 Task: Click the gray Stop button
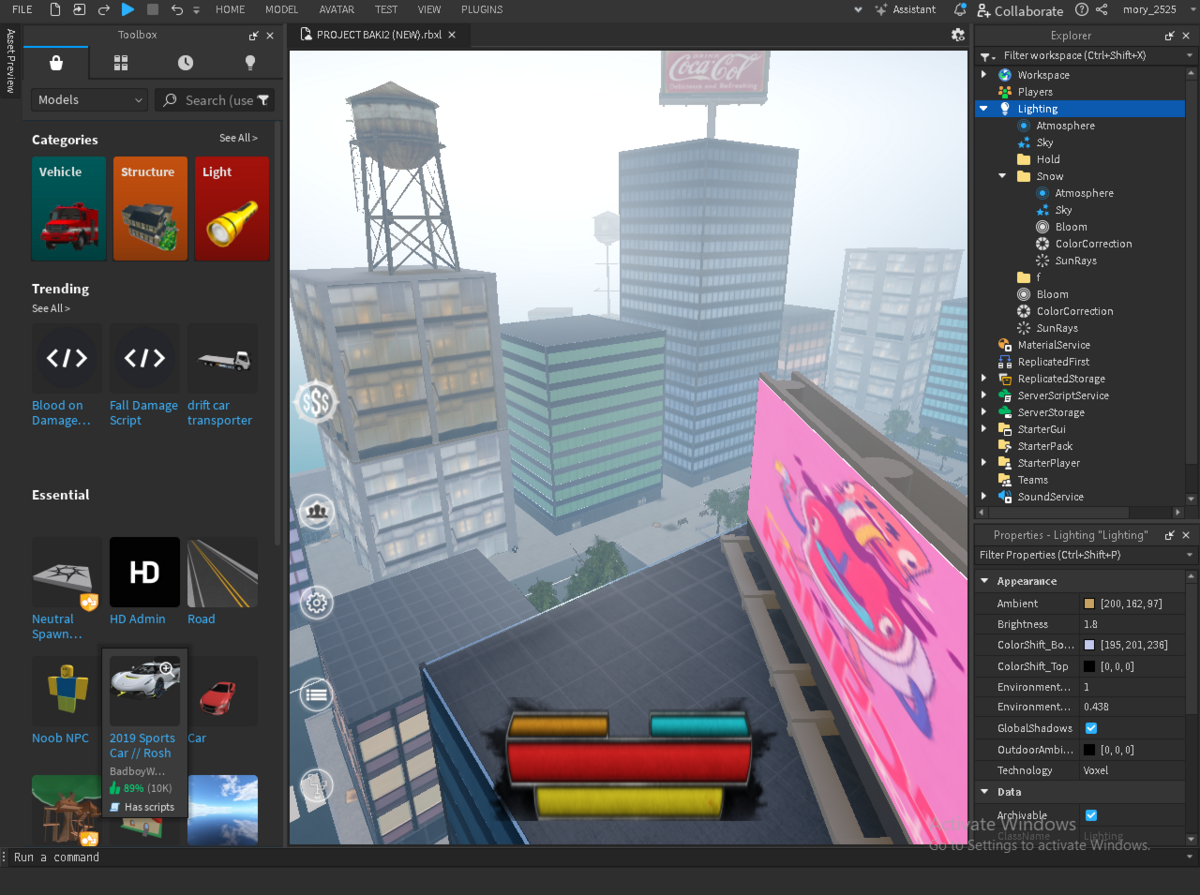(153, 9)
